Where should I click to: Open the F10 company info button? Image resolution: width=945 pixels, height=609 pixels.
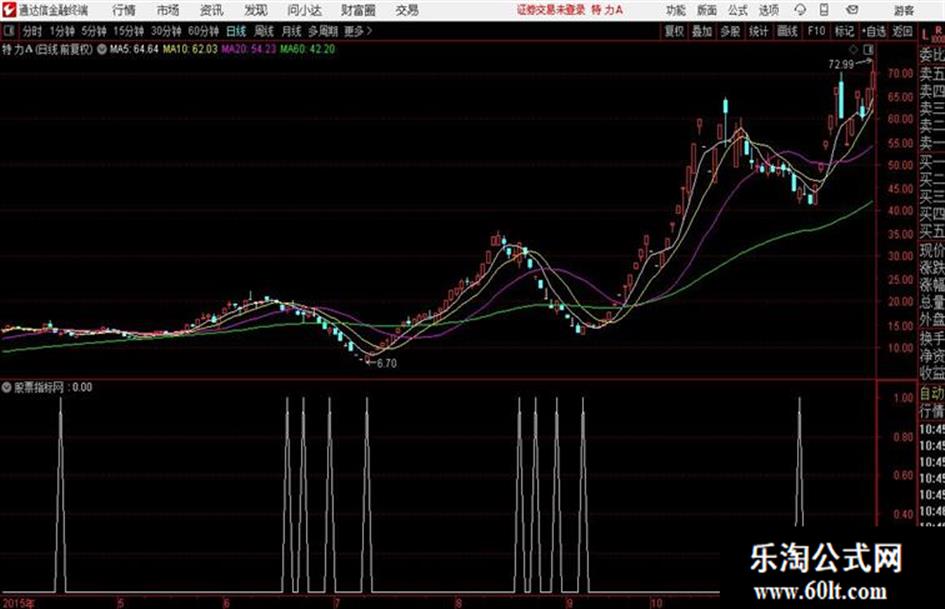coord(817,31)
